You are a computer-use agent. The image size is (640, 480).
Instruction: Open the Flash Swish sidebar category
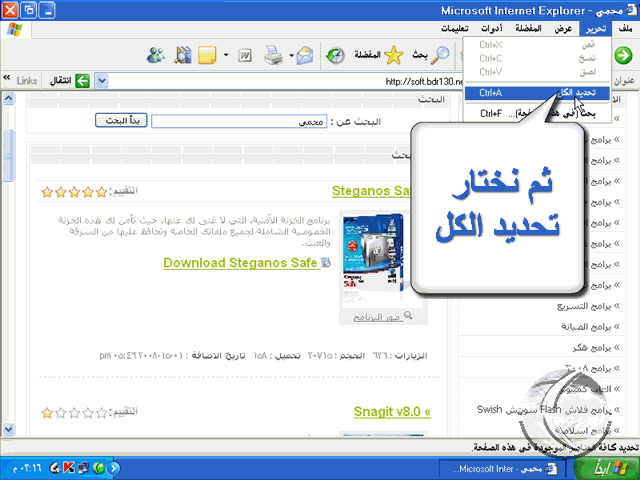[544, 409]
